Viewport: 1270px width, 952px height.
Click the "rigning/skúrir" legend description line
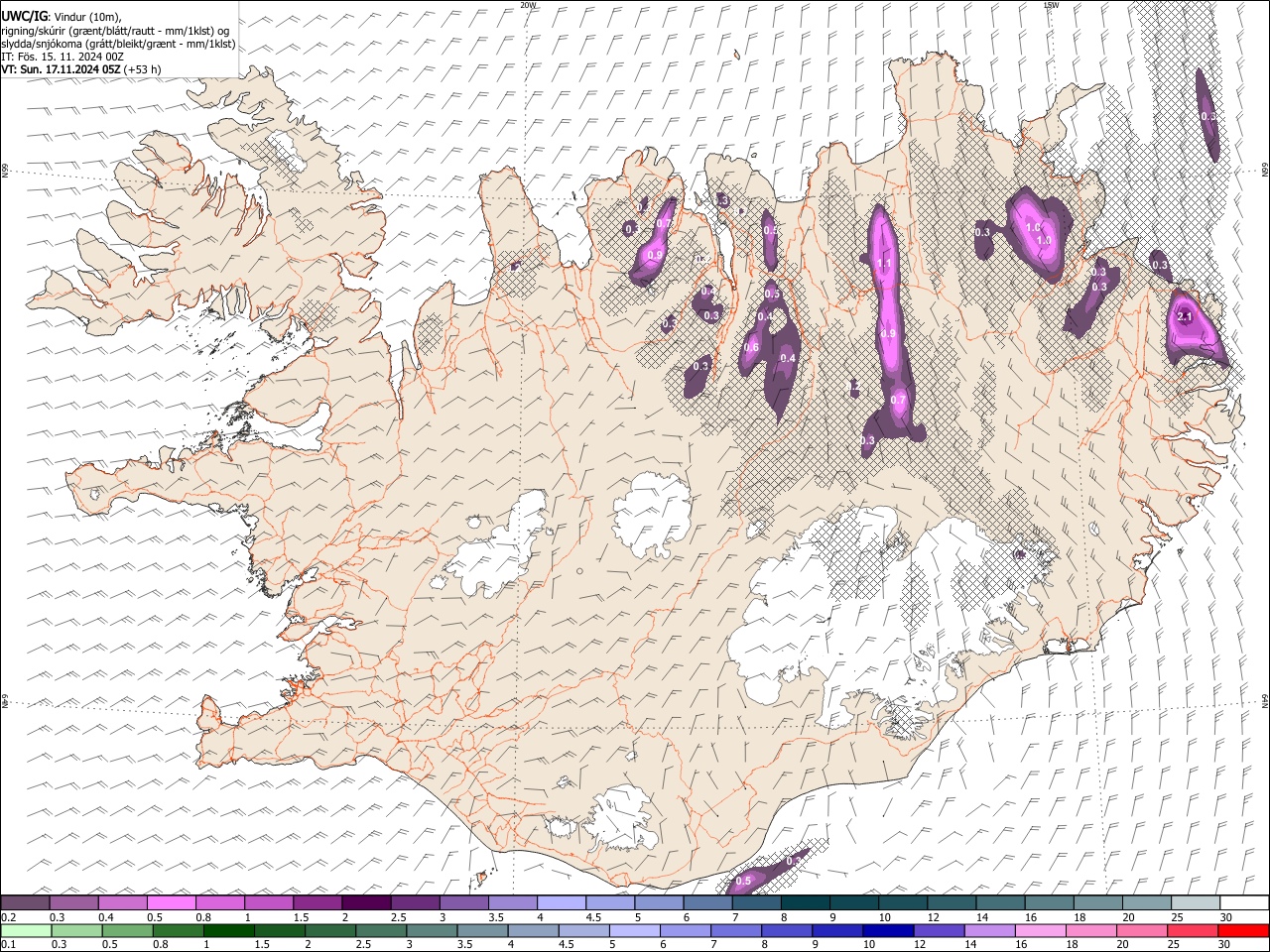tap(115, 31)
